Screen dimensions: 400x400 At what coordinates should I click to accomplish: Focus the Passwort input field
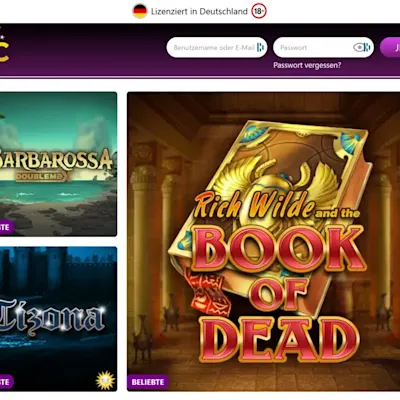pos(323,48)
